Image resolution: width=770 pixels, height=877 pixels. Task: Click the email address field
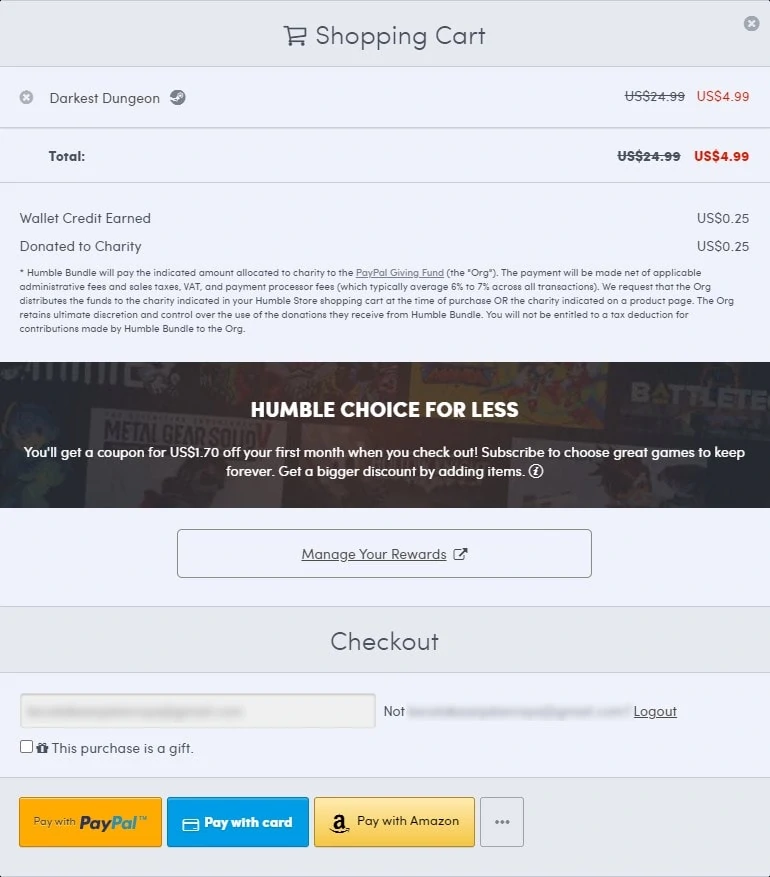[197, 710]
